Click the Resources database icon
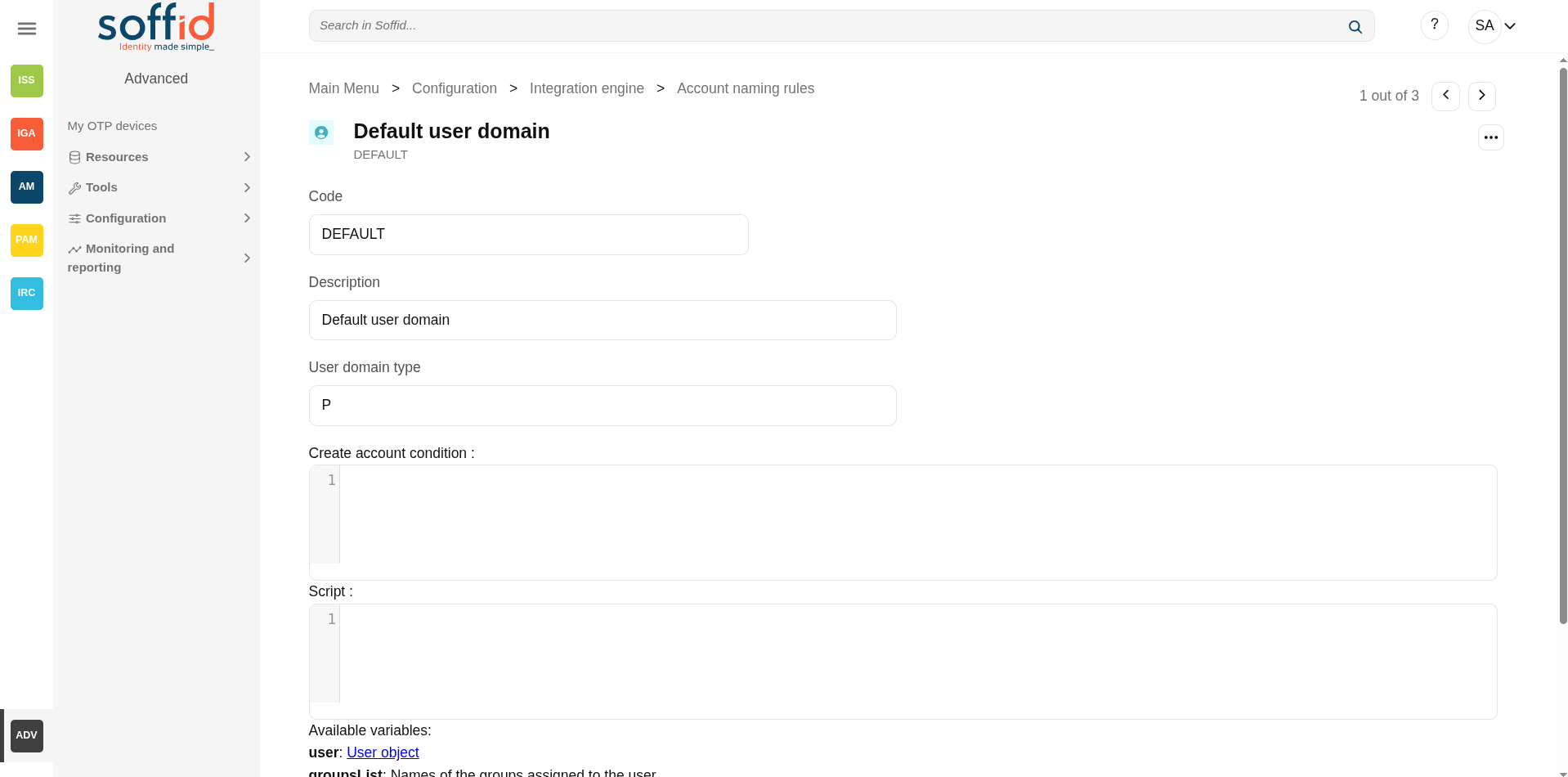Screen dimensions: 1568x777 pos(74,158)
